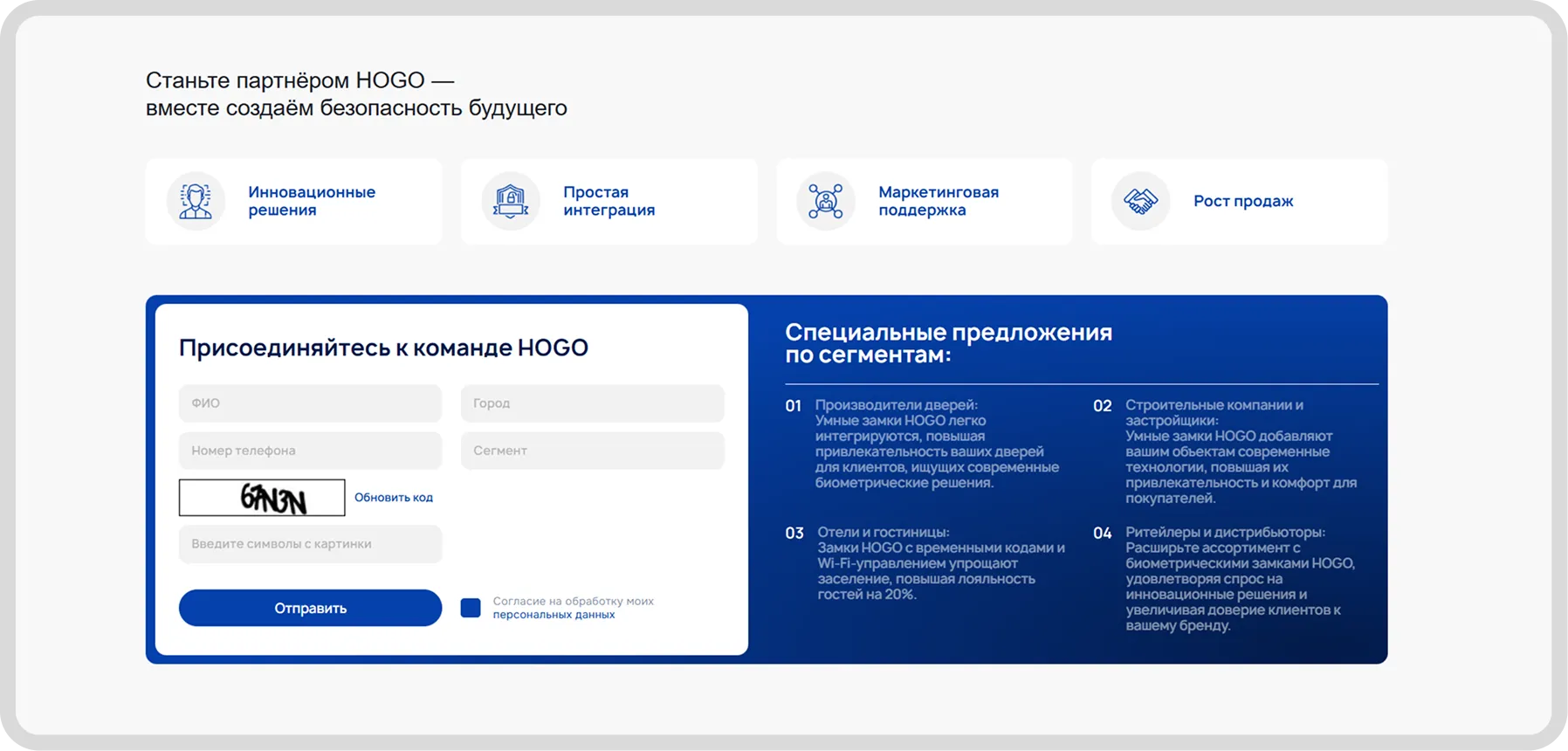Click the Простая интеграция lock icon

(511, 201)
